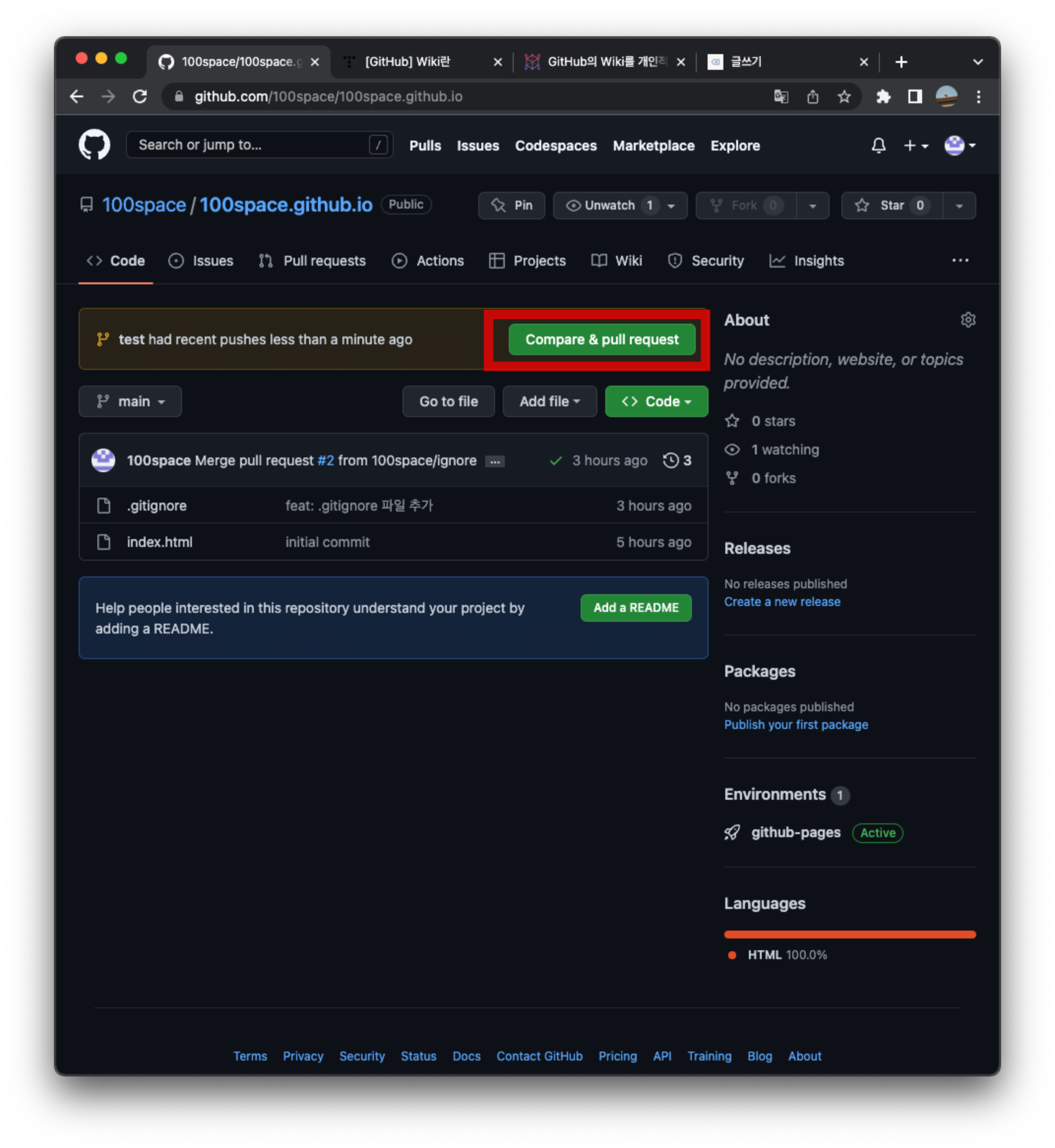Click the translate page icon
This screenshot has width=1055, height=1148.
pyautogui.click(x=781, y=96)
